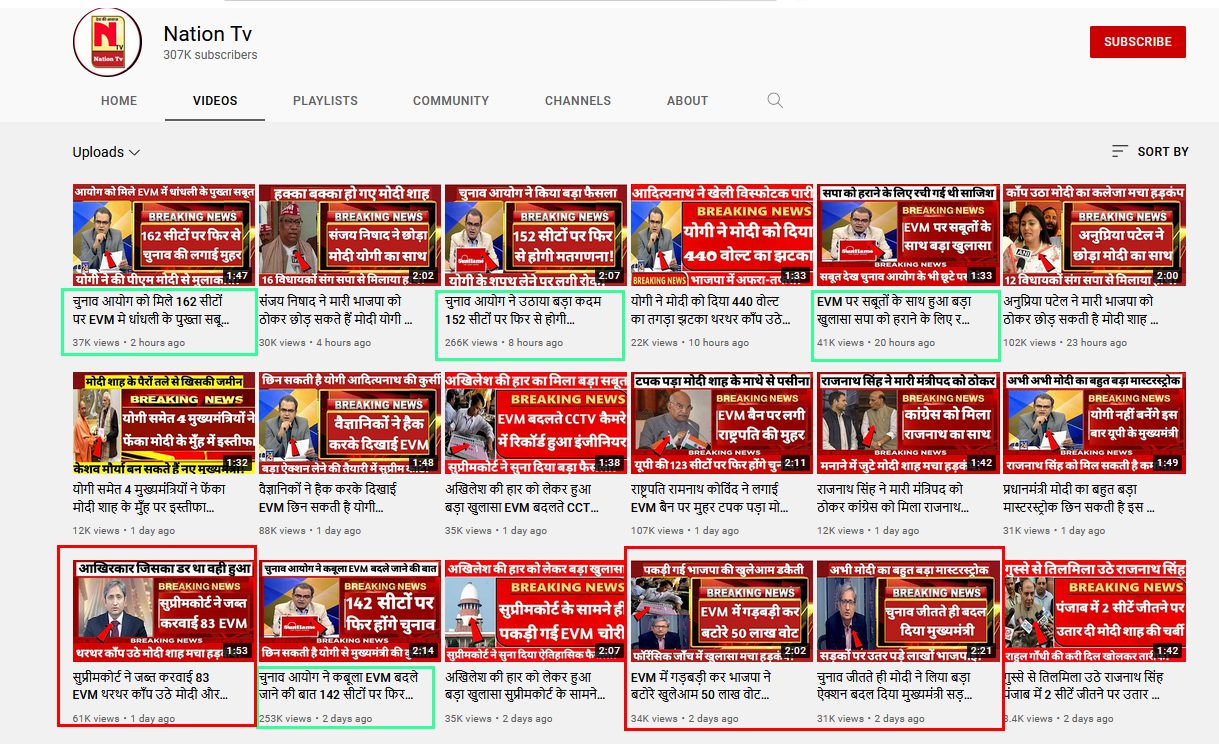1219x744 pixels.
Task: Click title गुस्से से तिलमिला उठे राजनाथ सिंह
Action: [1085, 686]
